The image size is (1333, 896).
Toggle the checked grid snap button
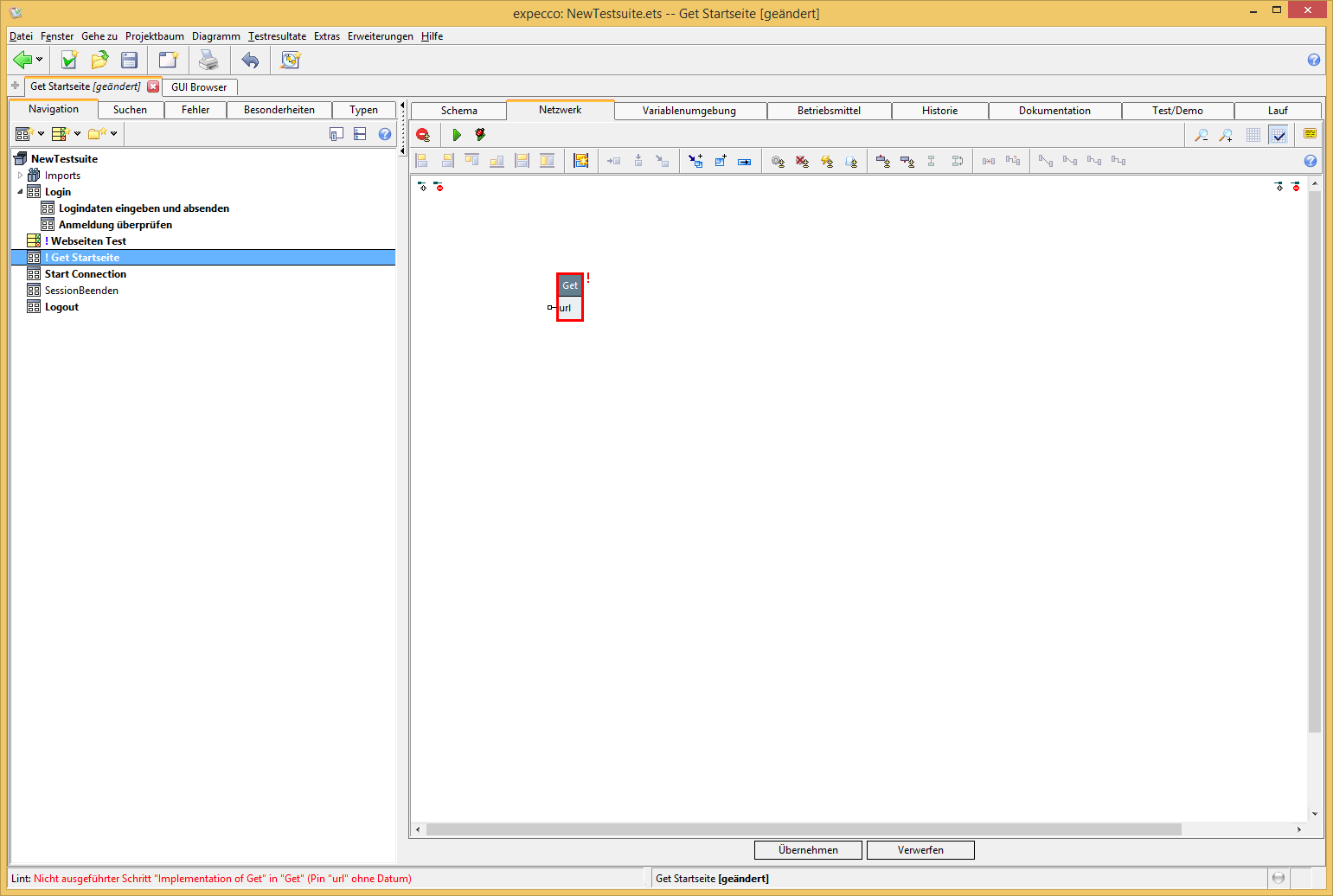1279,135
